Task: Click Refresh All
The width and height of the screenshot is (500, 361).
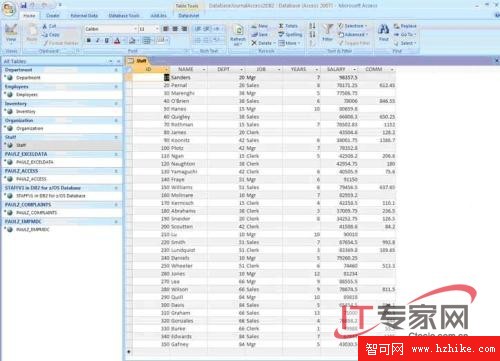Action: (x=238, y=35)
